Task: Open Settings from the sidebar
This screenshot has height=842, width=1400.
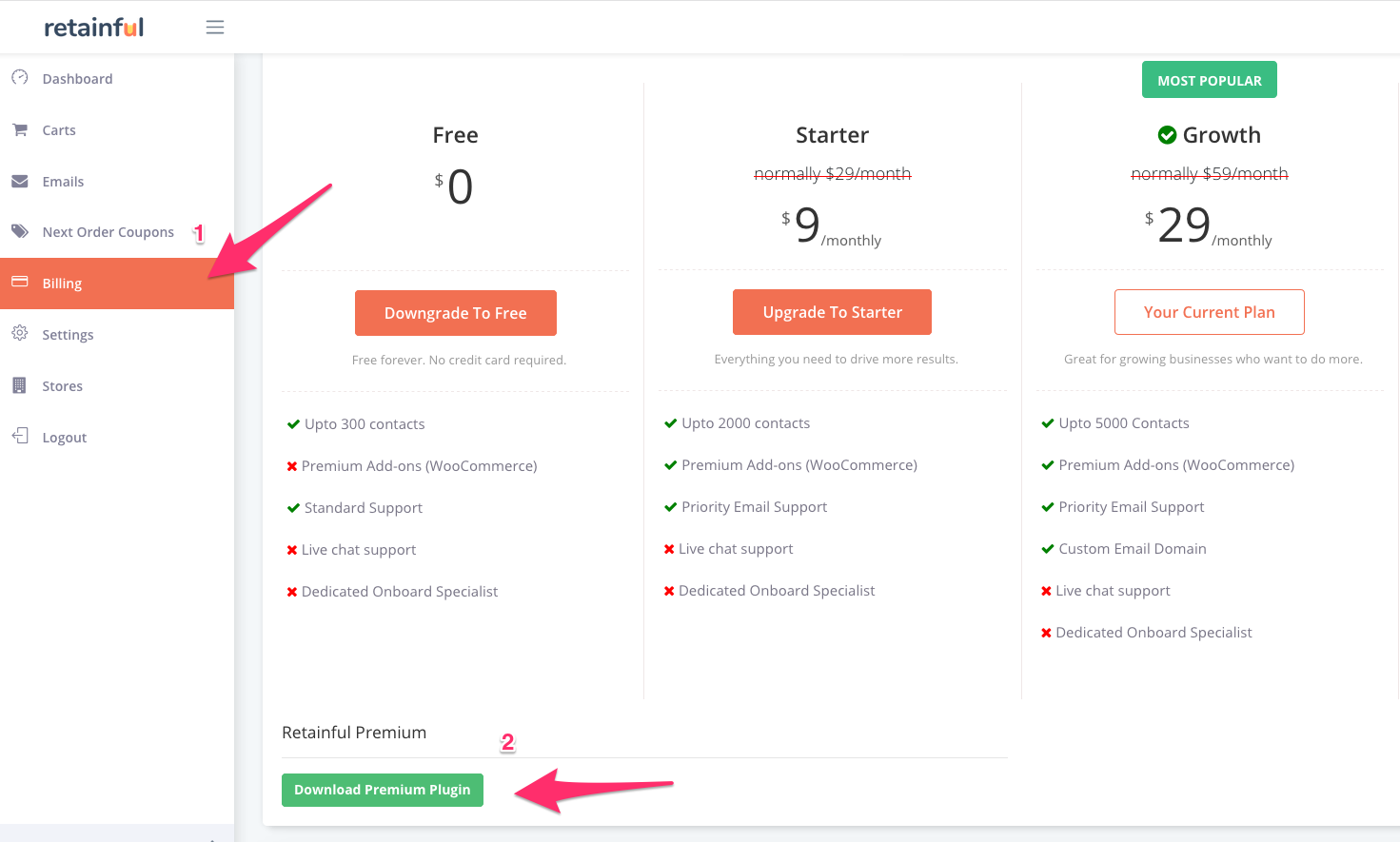Action: click(117, 335)
